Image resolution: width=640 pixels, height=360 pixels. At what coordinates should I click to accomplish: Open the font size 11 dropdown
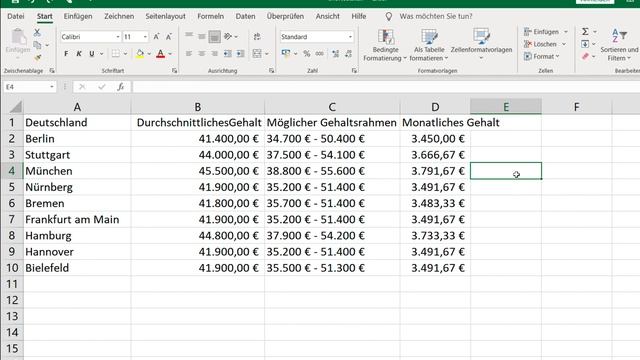click(145, 37)
